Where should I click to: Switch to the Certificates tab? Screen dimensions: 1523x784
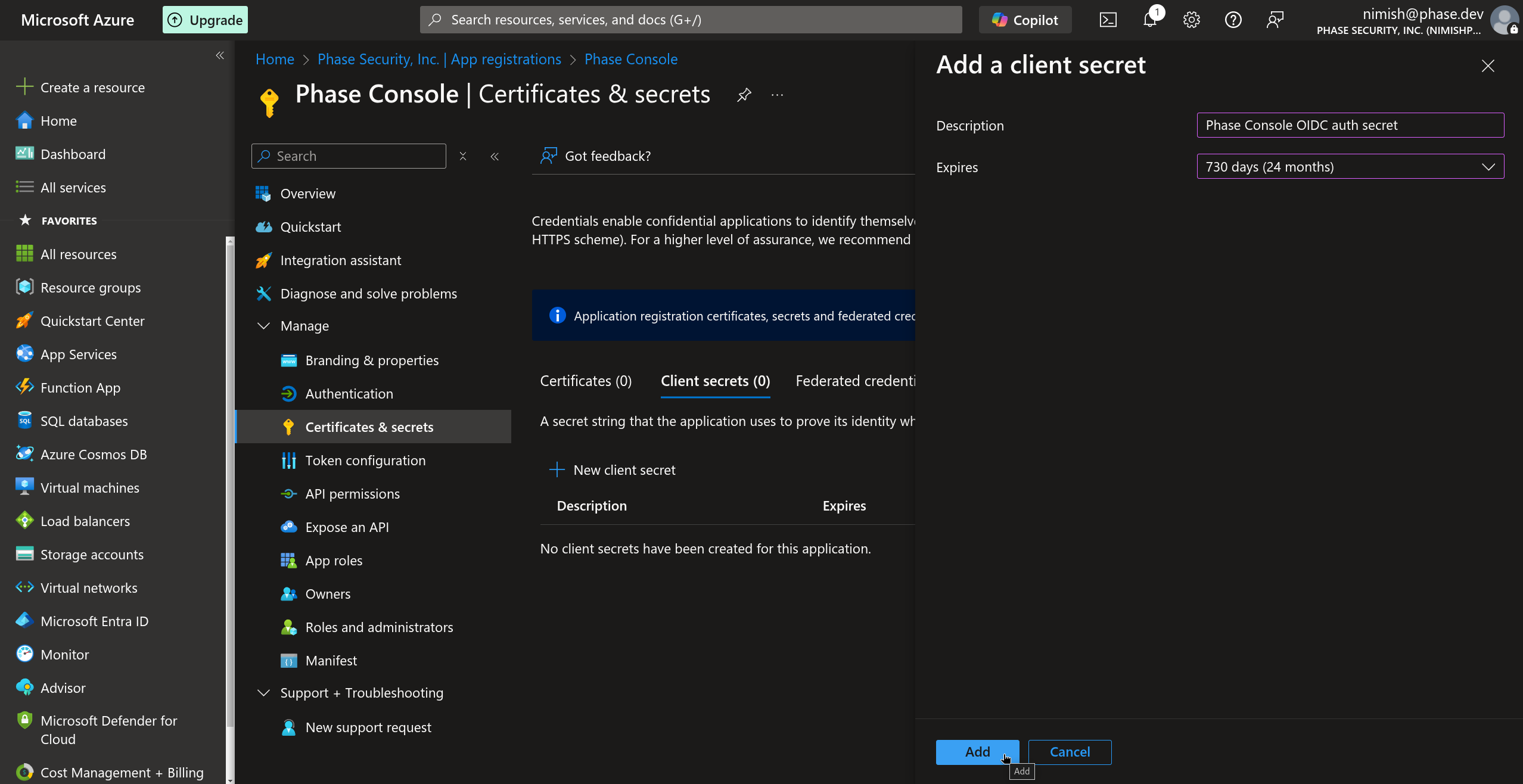[585, 381]
